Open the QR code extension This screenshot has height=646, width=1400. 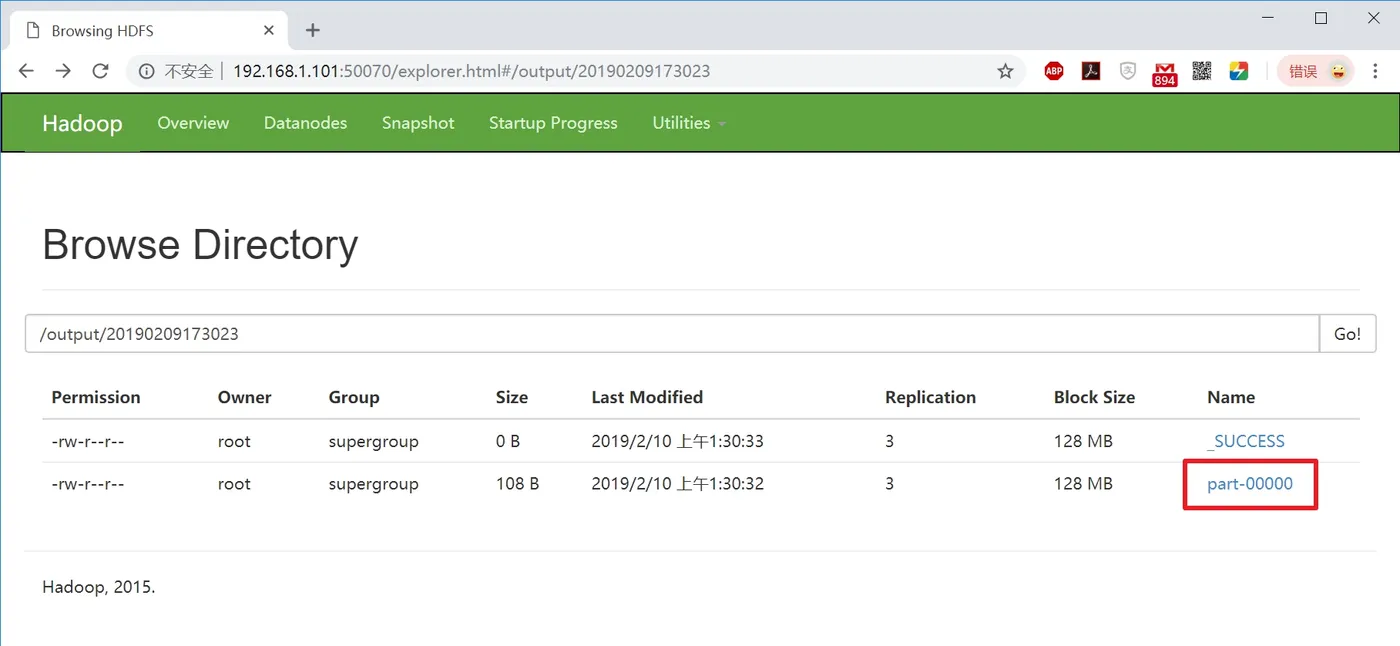[x=1202, y=71]
